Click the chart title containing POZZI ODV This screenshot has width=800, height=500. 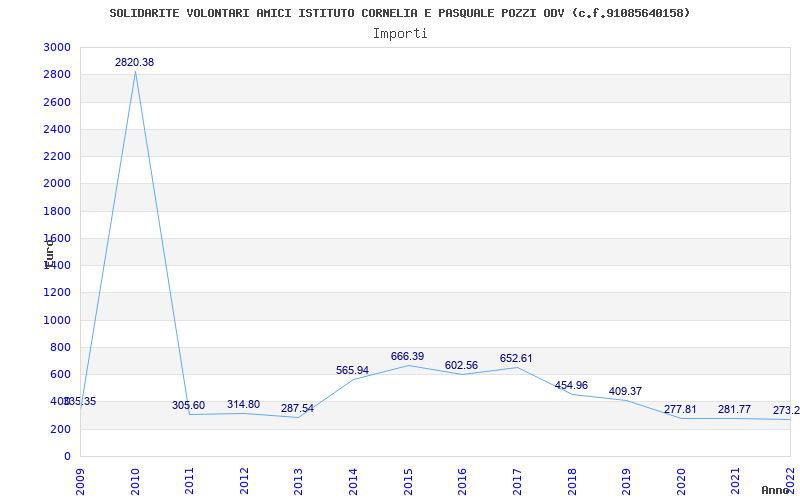[x=400, y=13]
